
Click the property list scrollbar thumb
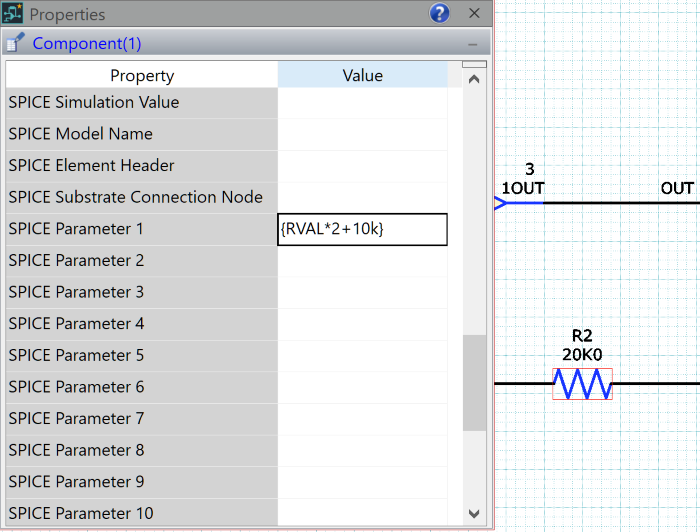[474, 383]
